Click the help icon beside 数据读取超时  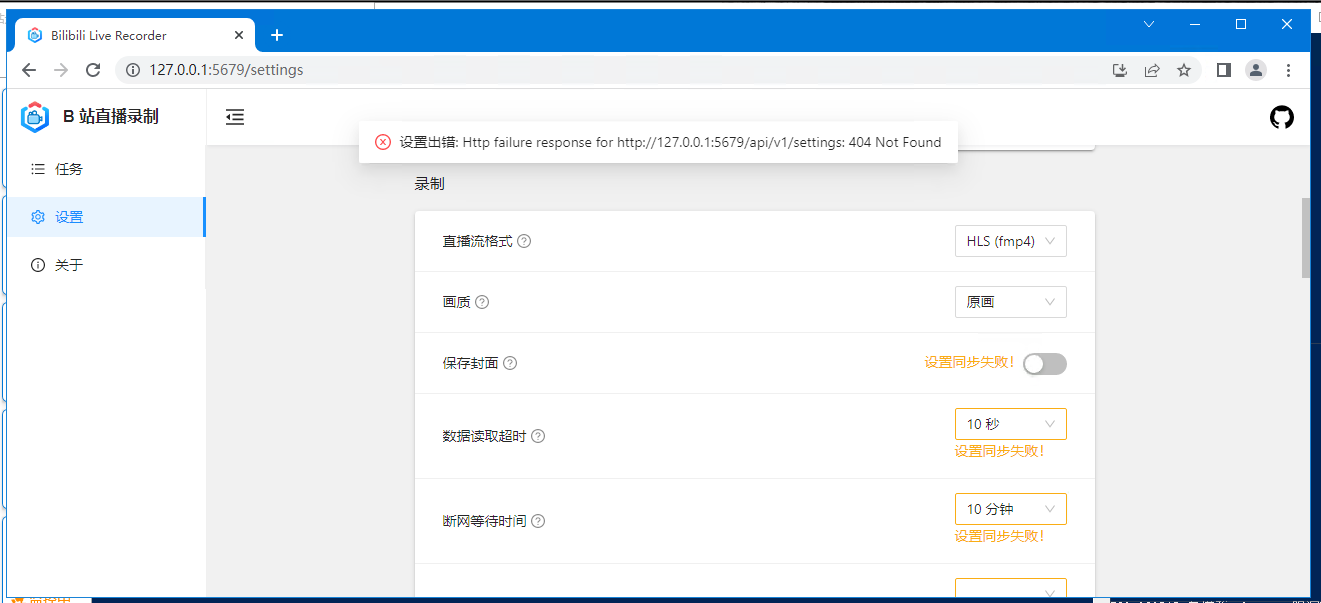(x=537, y=436)
